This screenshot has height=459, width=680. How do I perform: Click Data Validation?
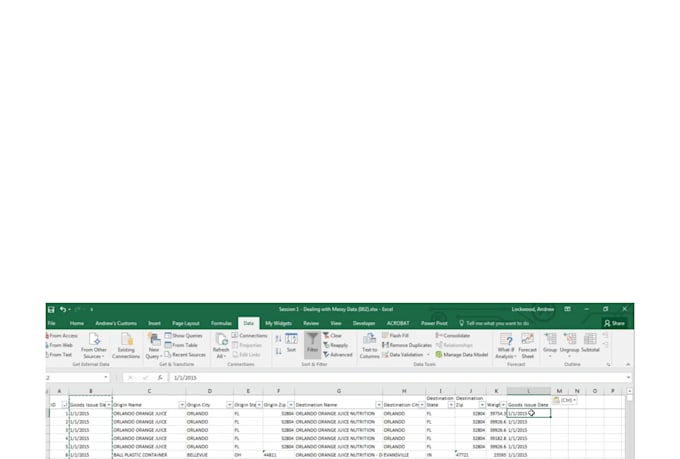point(402,355)
